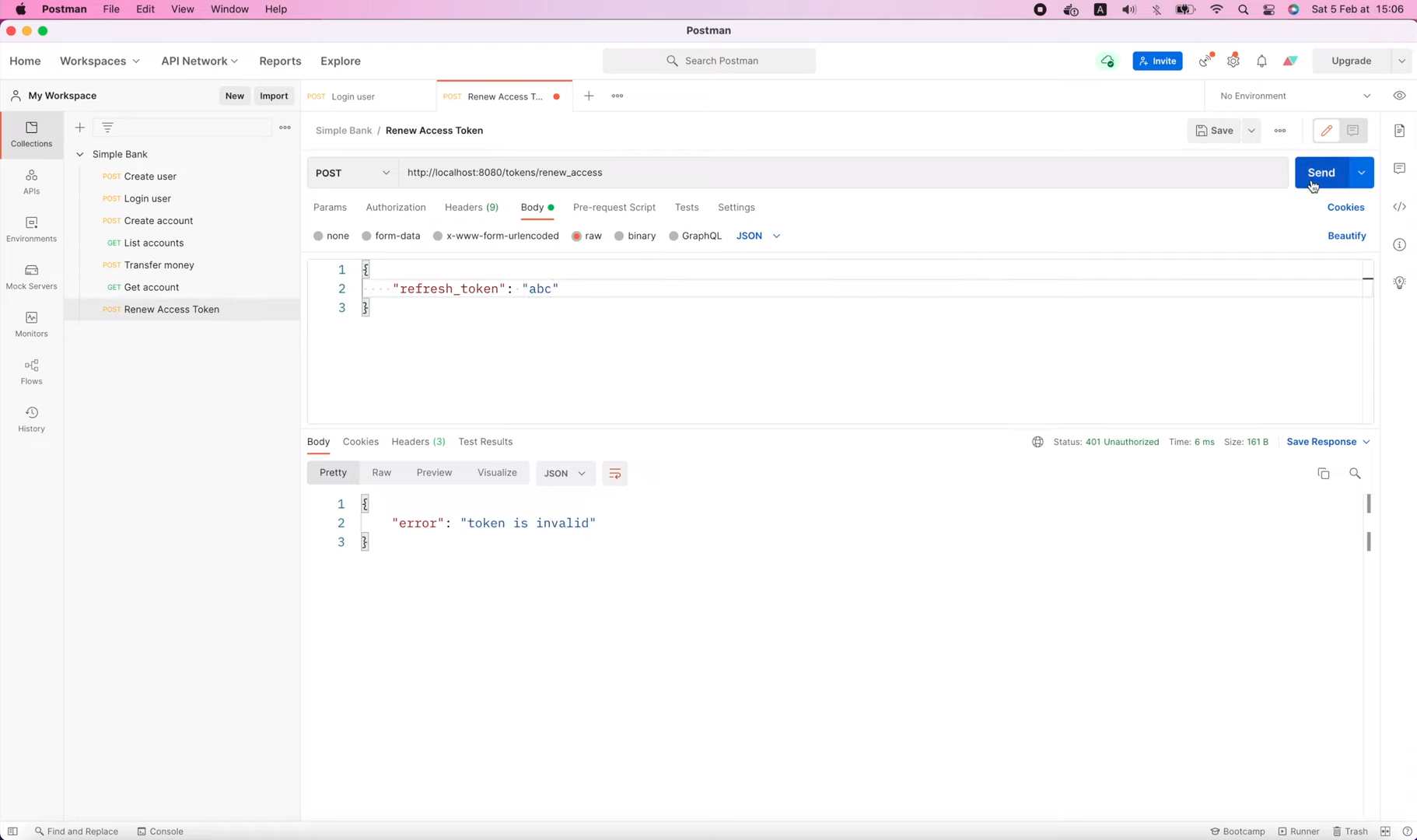Open the tab bar more options ellipsis

[618, 96]
